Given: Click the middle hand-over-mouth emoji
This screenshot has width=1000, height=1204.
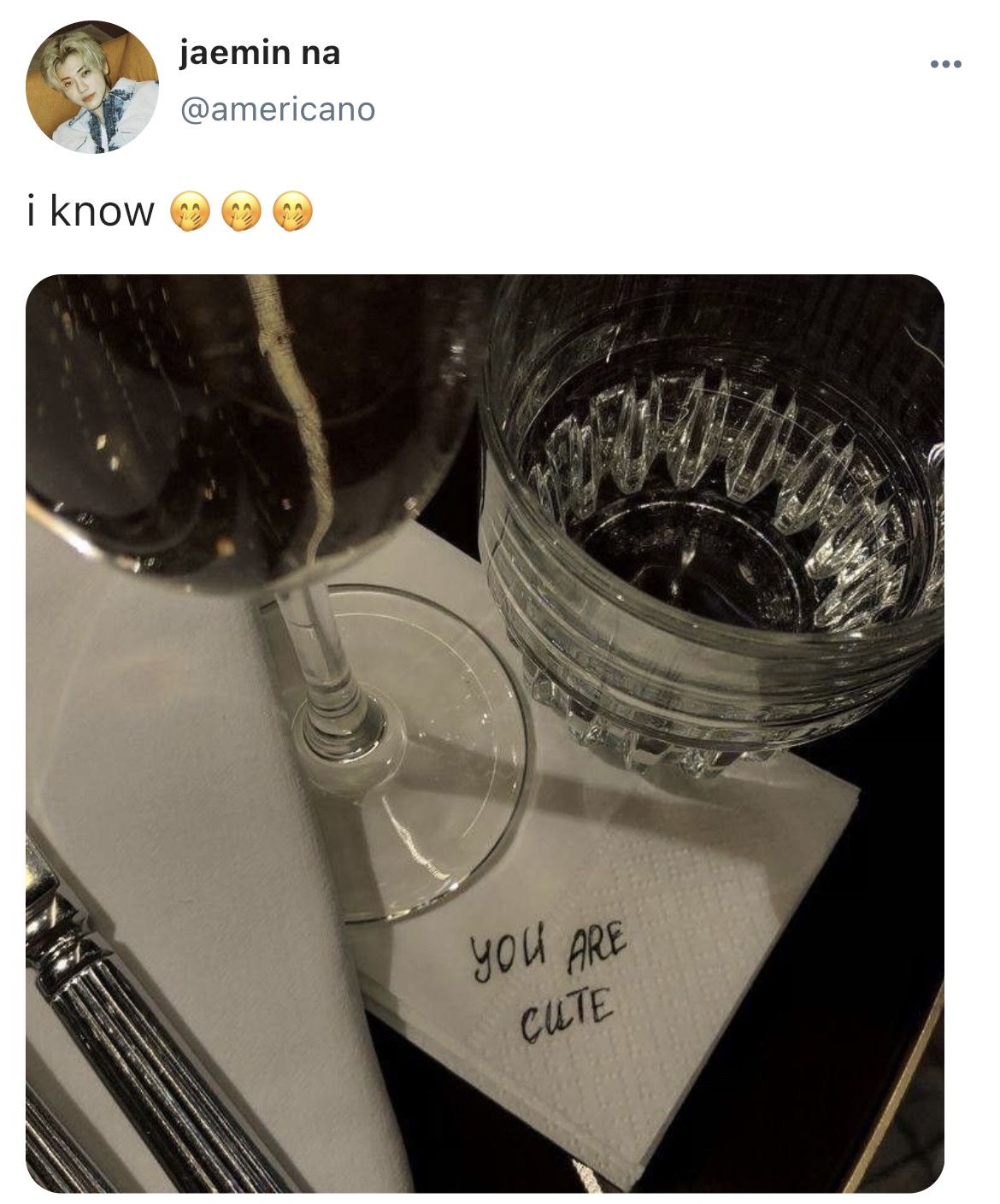Looking at the screenshot, I should [241, 212].
